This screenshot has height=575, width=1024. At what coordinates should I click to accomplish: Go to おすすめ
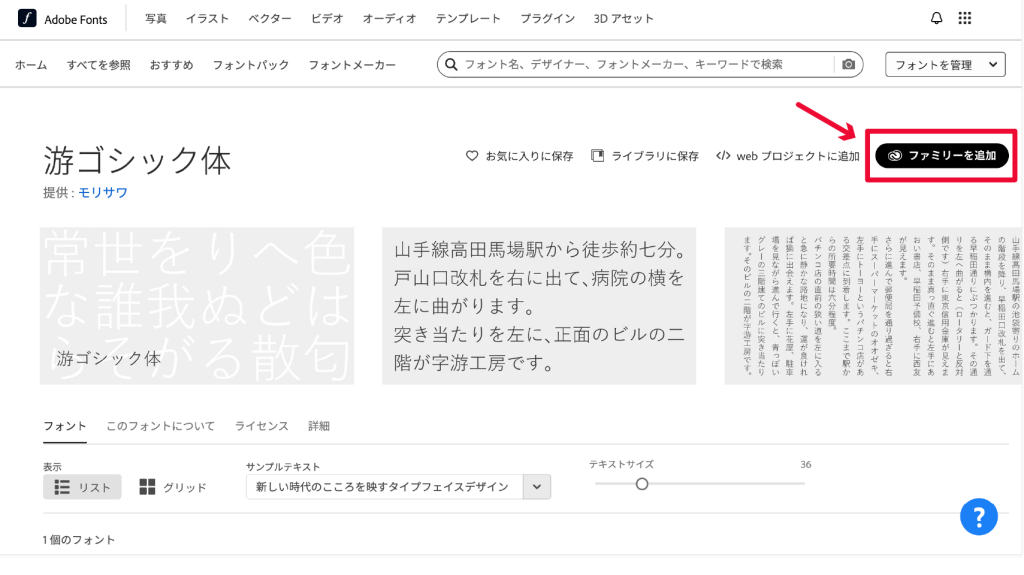(x=171, y=65)
